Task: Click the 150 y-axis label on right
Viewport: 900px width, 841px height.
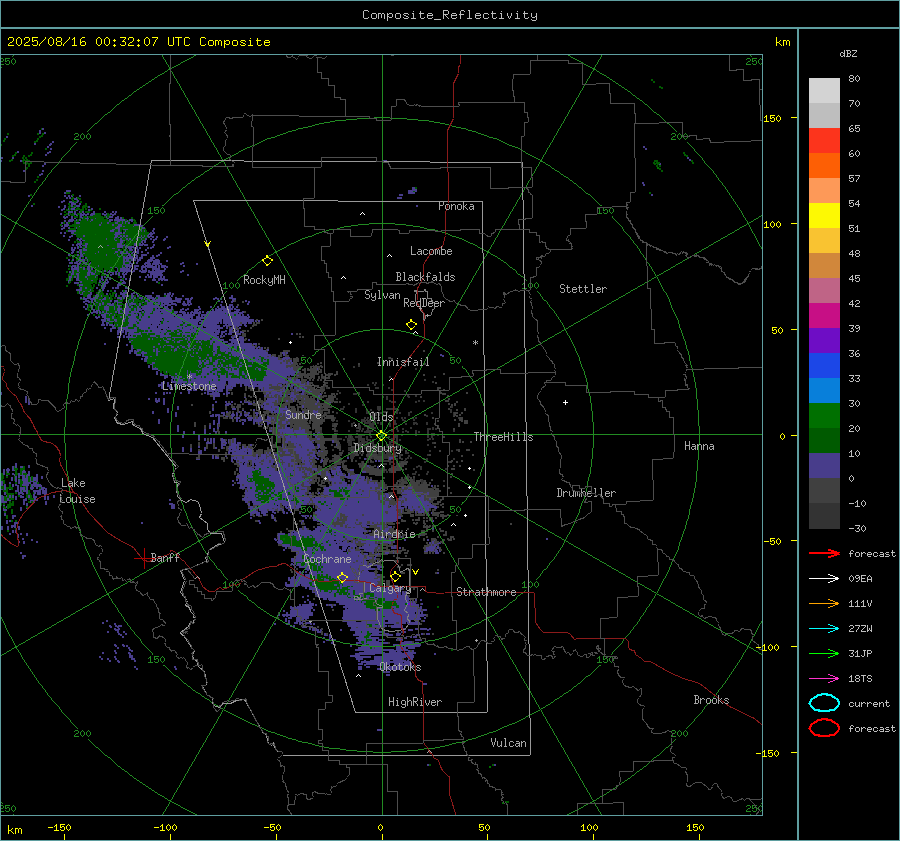Action: 772,118
